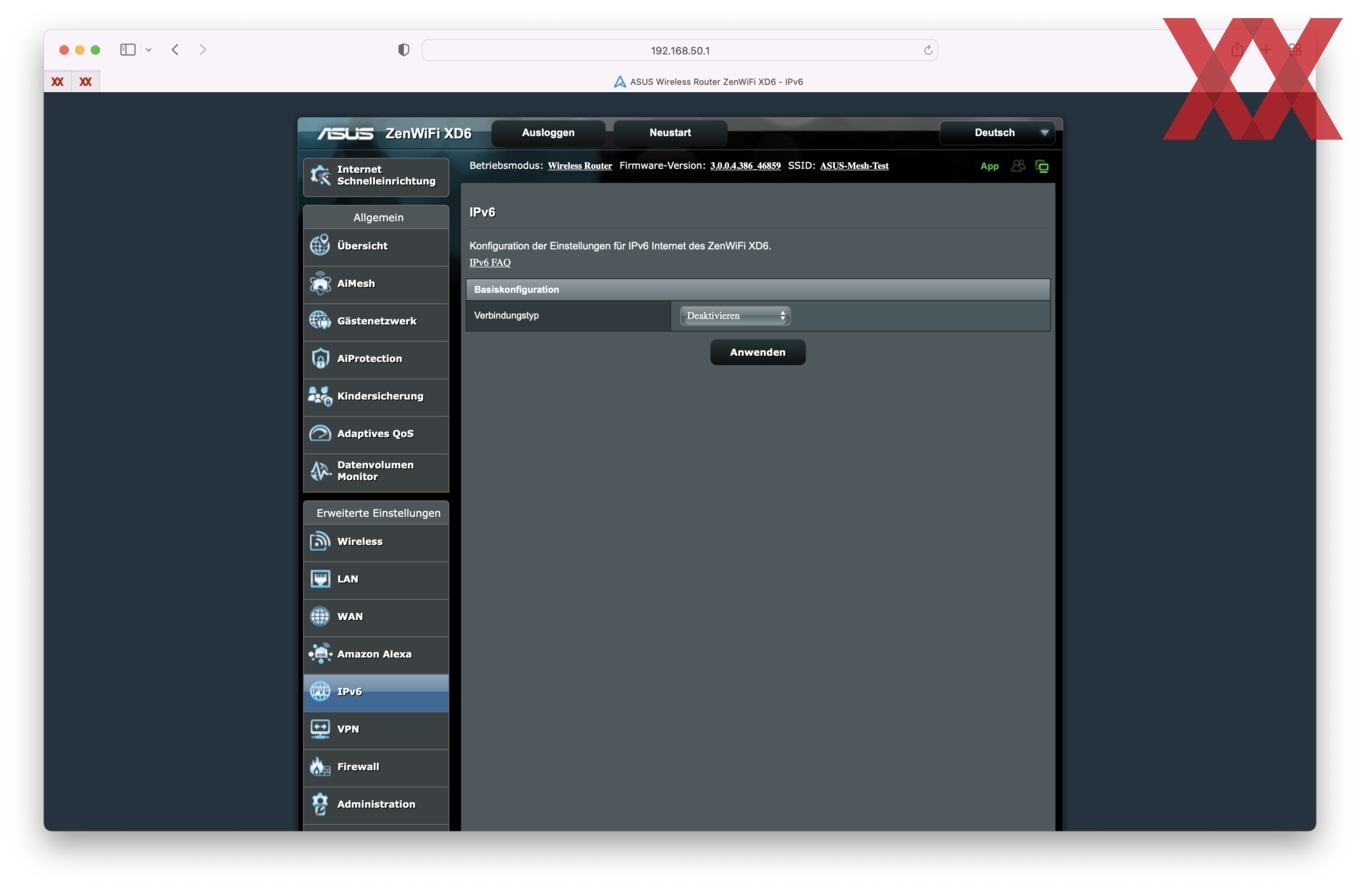Screen dimensions: 1360x889
Task: Click the Administration gear icon
Action: click(x=320, y=804)
